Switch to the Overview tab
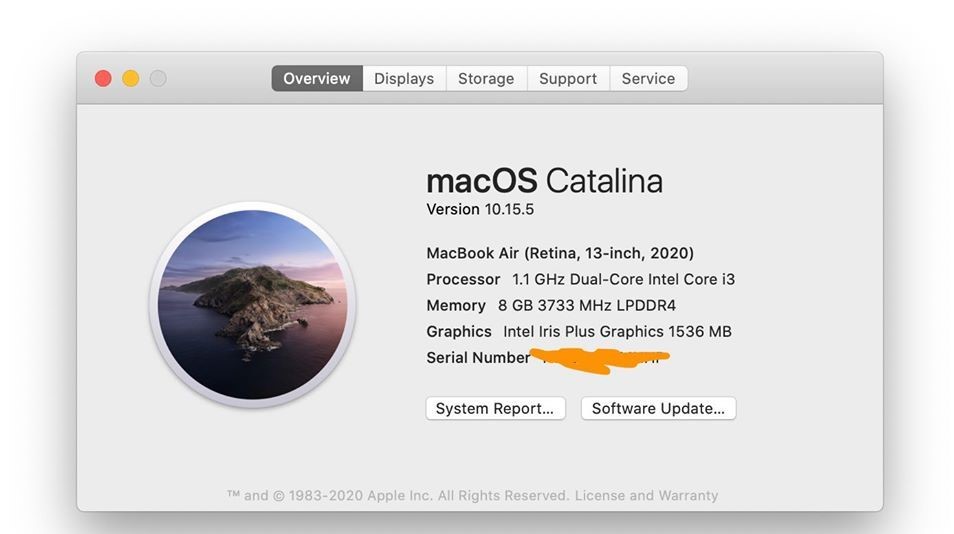The image size is (954, 534). (317, 78)
